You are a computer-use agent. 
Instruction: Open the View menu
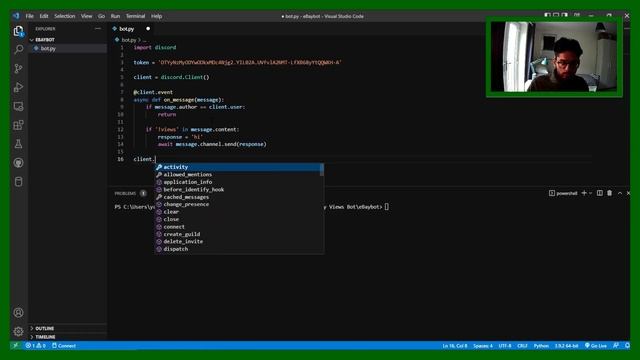click(x=86, y=16)
